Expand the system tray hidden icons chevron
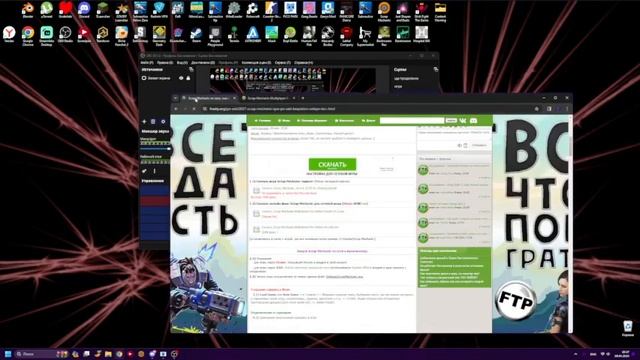 tap(576, 354)
